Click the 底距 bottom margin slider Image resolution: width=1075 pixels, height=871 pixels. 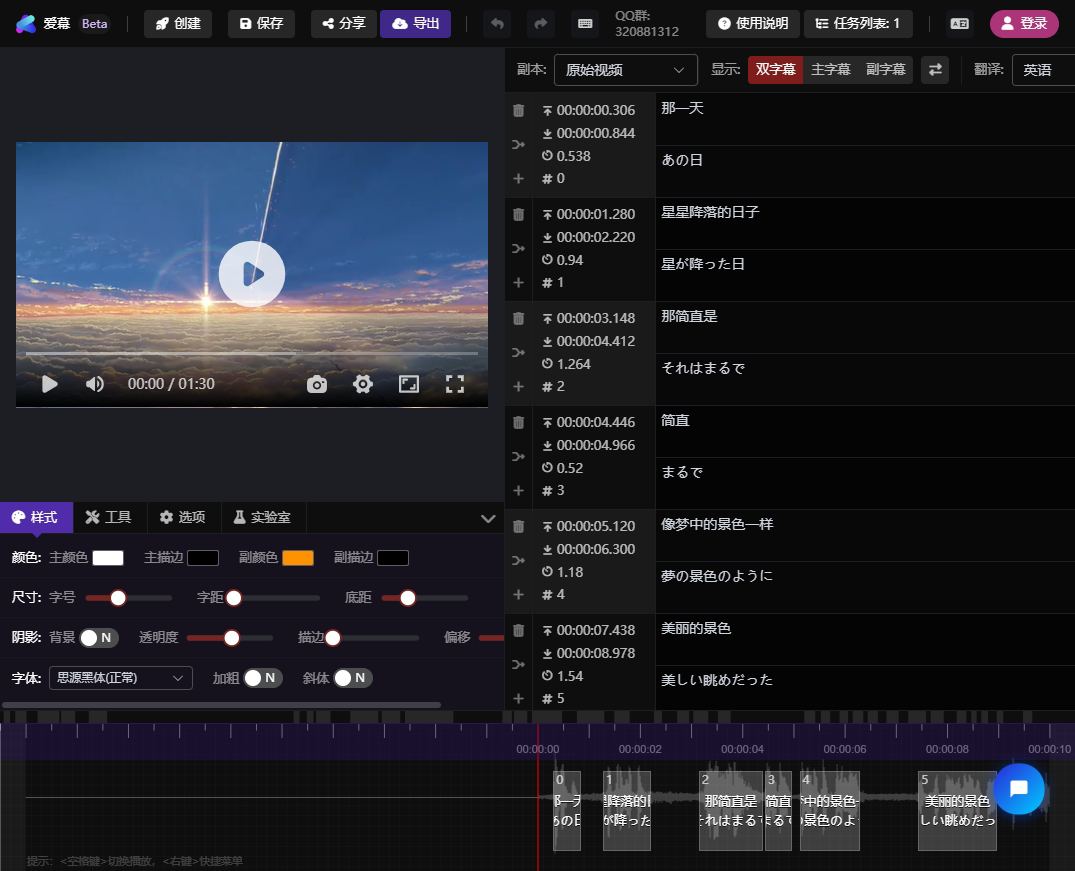425,598
